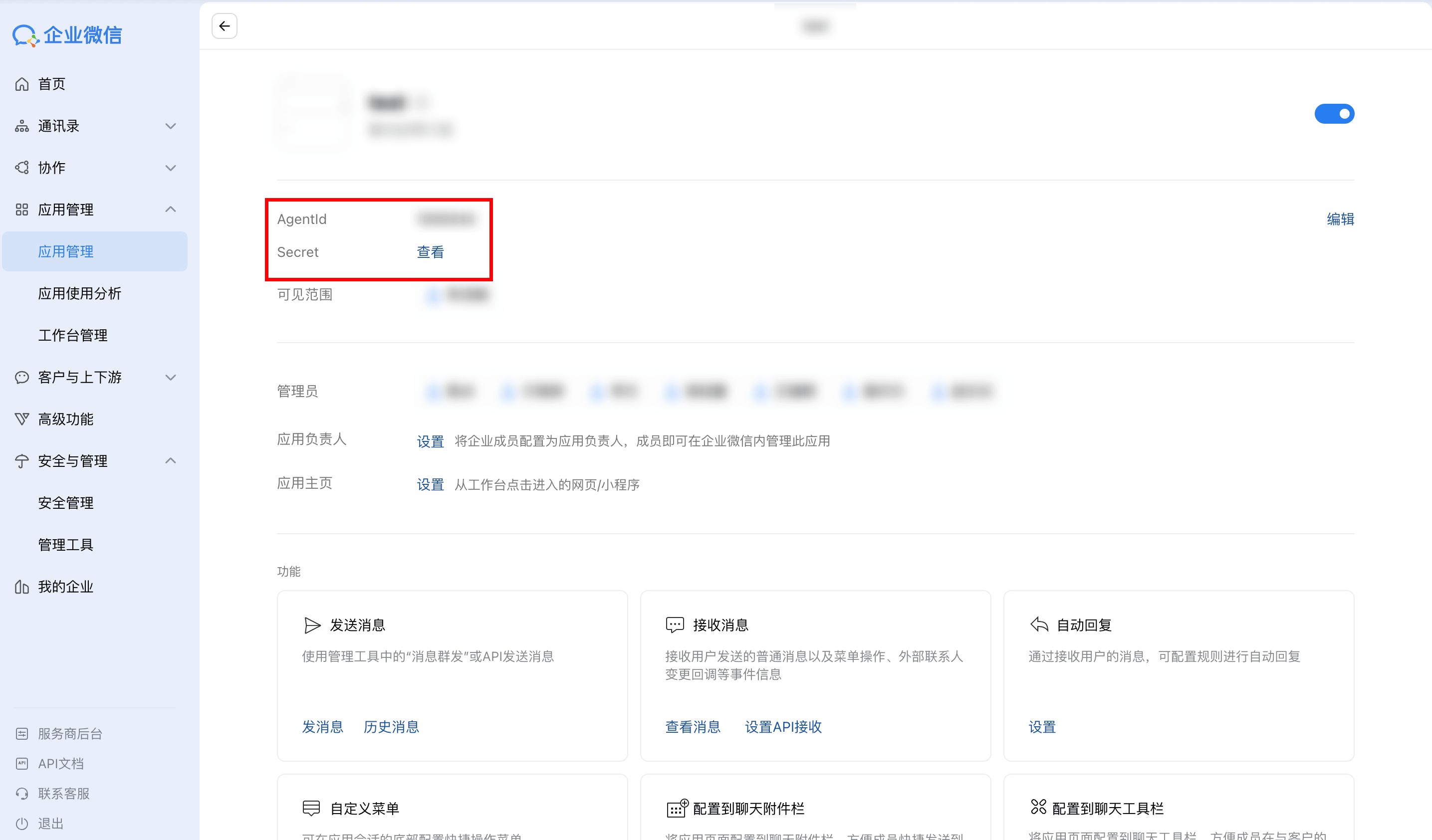1432x840 pixels.
Task: Click the 客户与上下游 chat bubble icon
Action: 21,377
